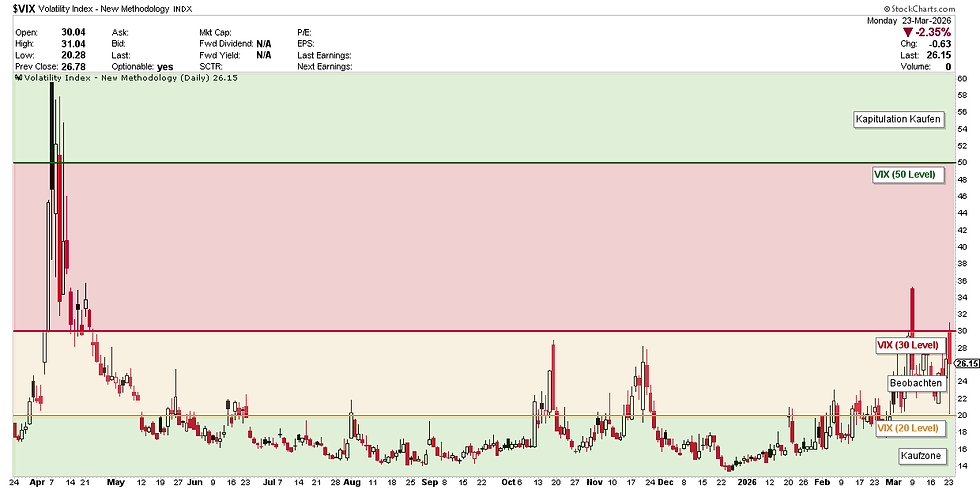Click the 'P/E:' label
This screenshot has height=489, width=980.
pyautogui.click(x=306, y=33)
